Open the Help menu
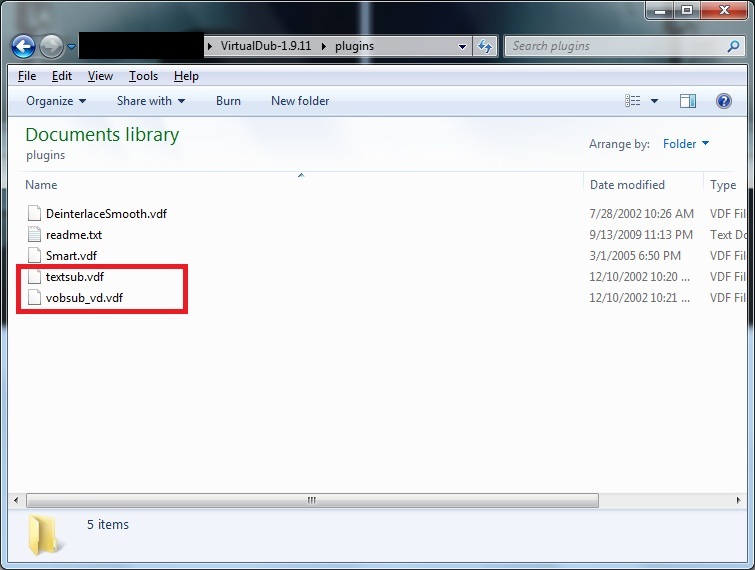 point(186,76)
